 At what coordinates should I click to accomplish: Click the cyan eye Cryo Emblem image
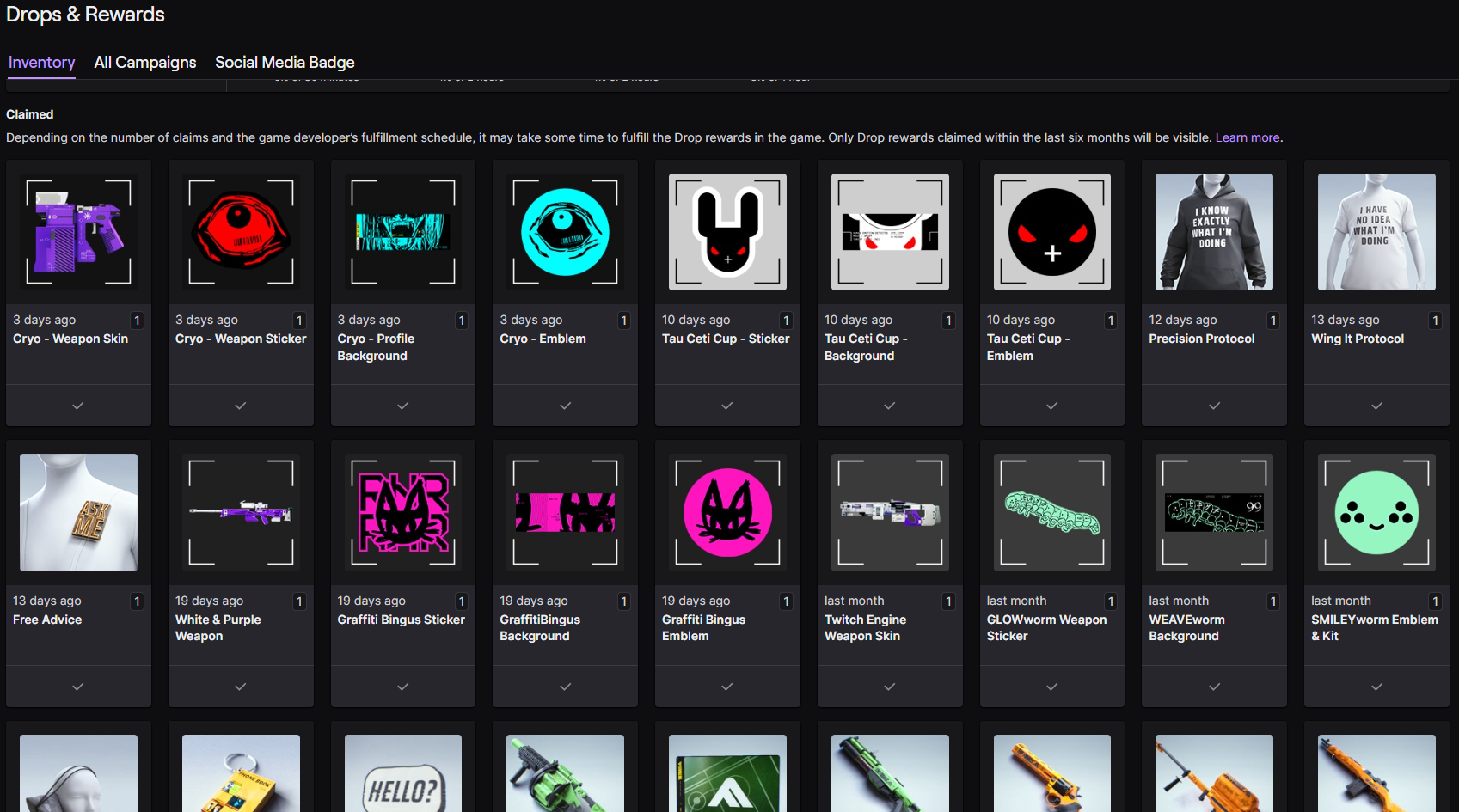tap(565, 232)
